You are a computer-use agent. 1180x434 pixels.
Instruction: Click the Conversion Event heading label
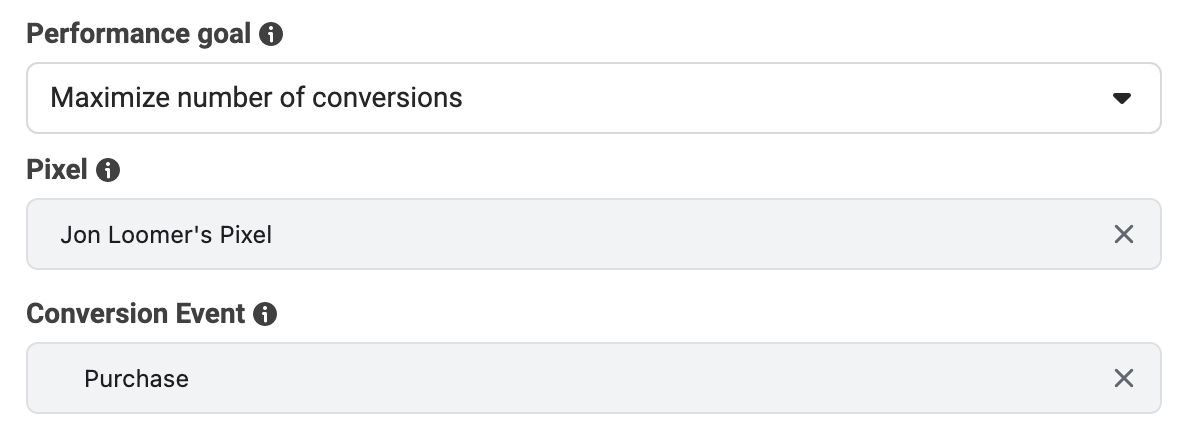coord(135,314)
